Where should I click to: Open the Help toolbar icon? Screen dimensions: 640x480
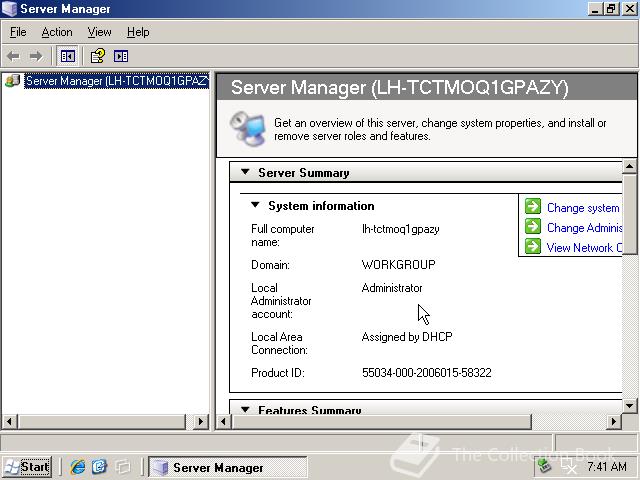pyautogui.click(x=98, y=56)
